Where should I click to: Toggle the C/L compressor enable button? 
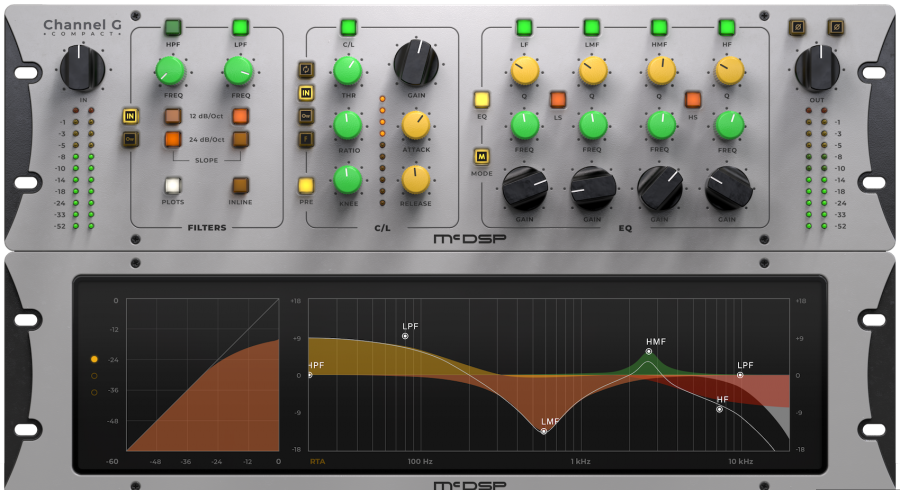click(x=348, y=27)
